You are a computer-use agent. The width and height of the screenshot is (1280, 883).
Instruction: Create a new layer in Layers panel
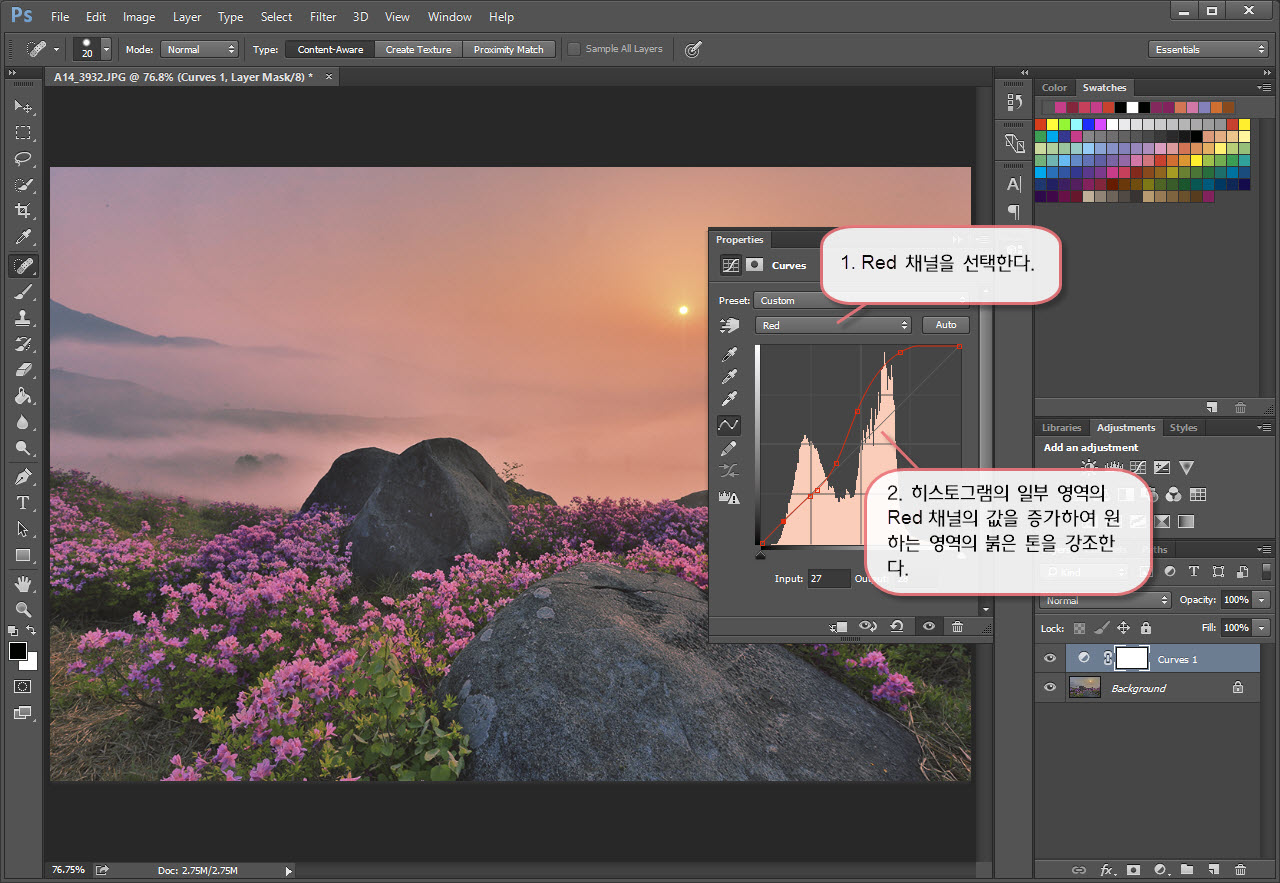coord(1213,870)
